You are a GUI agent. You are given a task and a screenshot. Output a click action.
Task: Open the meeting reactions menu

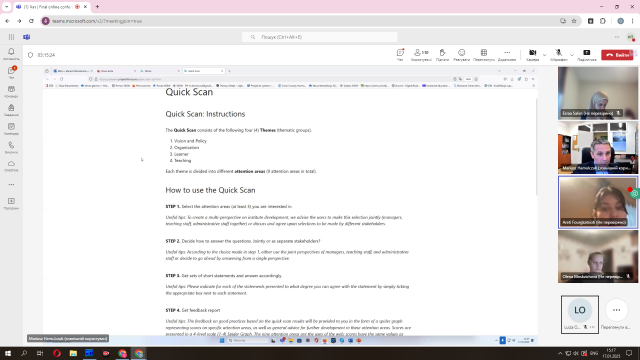pyautogui.click(x=461, y=55)
